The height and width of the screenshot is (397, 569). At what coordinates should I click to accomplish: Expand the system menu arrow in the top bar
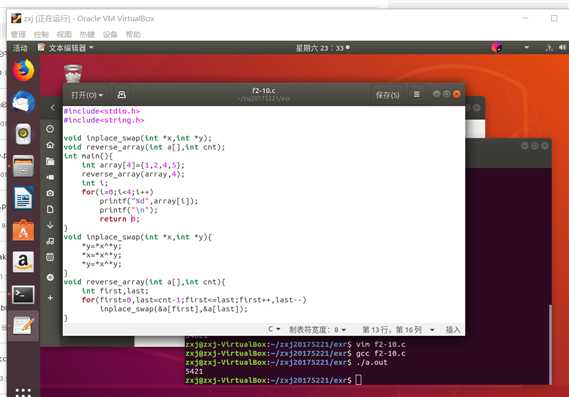coord(527,47)
